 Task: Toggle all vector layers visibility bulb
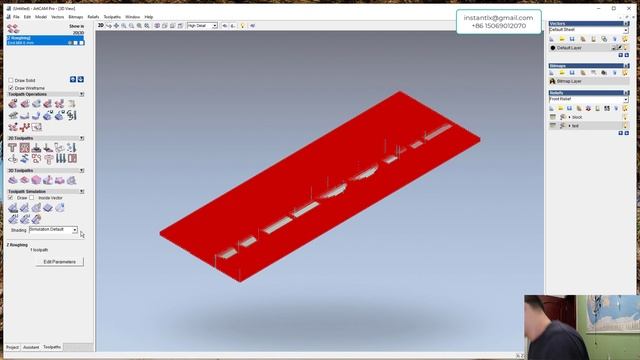pyautogui.click(x=625, y=39)
